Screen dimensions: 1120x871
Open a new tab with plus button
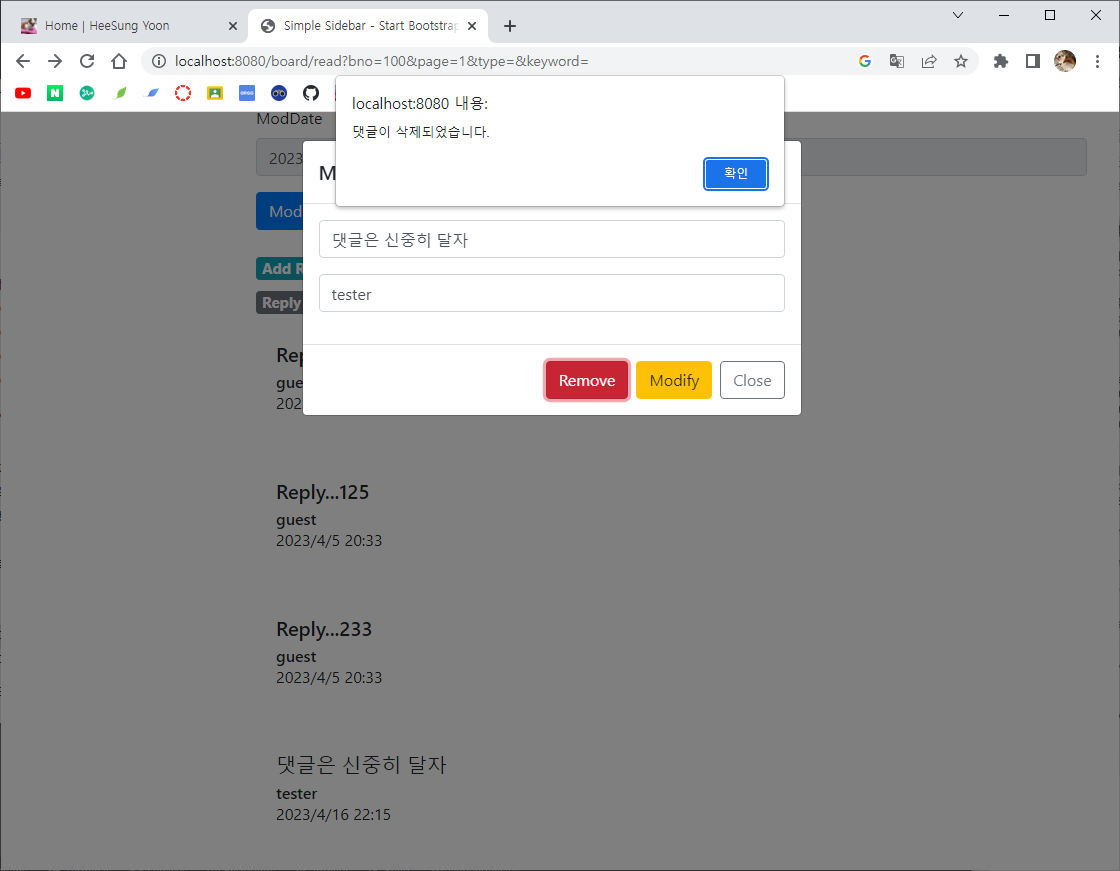click(x=510, y=26)
